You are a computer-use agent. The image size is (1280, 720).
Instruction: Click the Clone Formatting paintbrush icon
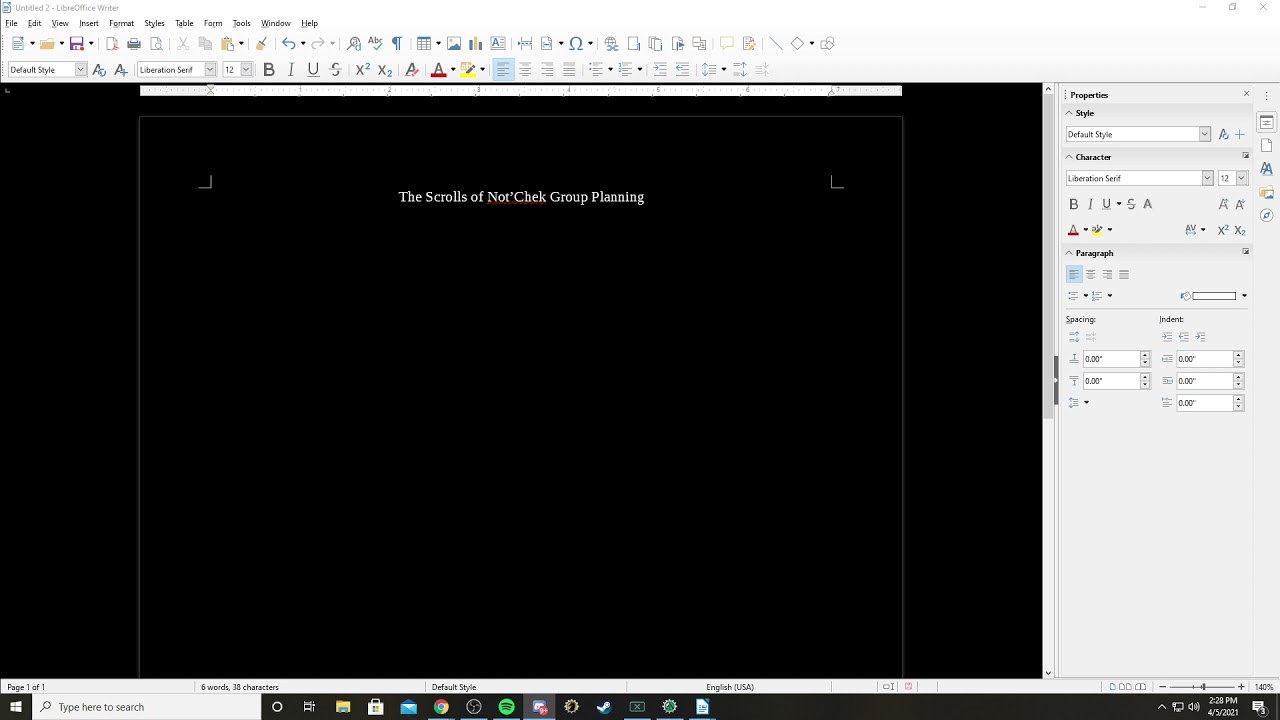click(x=261, y=43)
